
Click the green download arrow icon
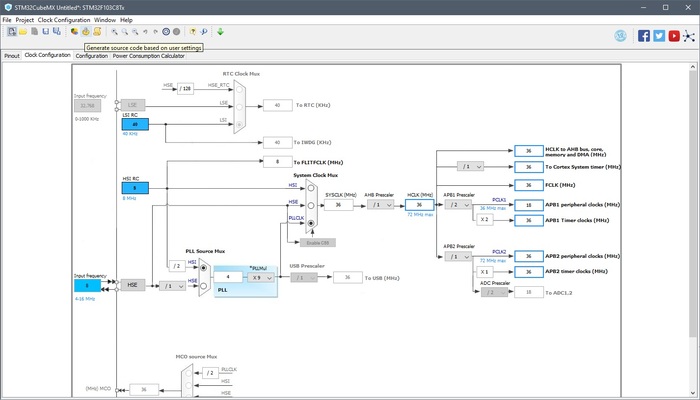(220, 32)
